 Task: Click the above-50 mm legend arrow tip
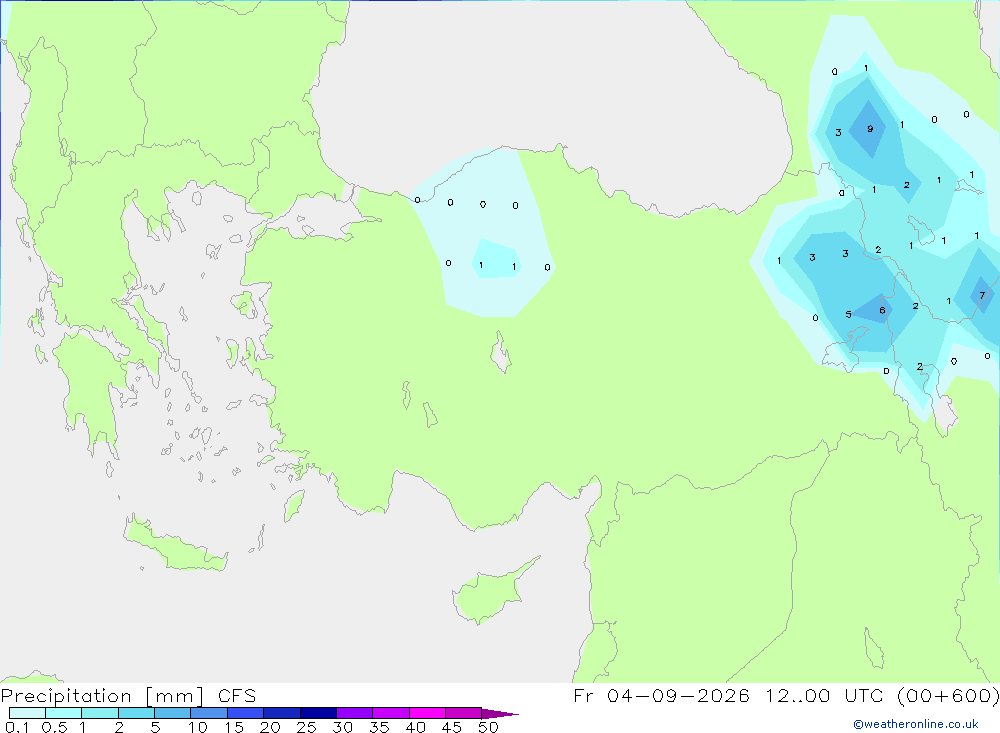tap(500, 714)
